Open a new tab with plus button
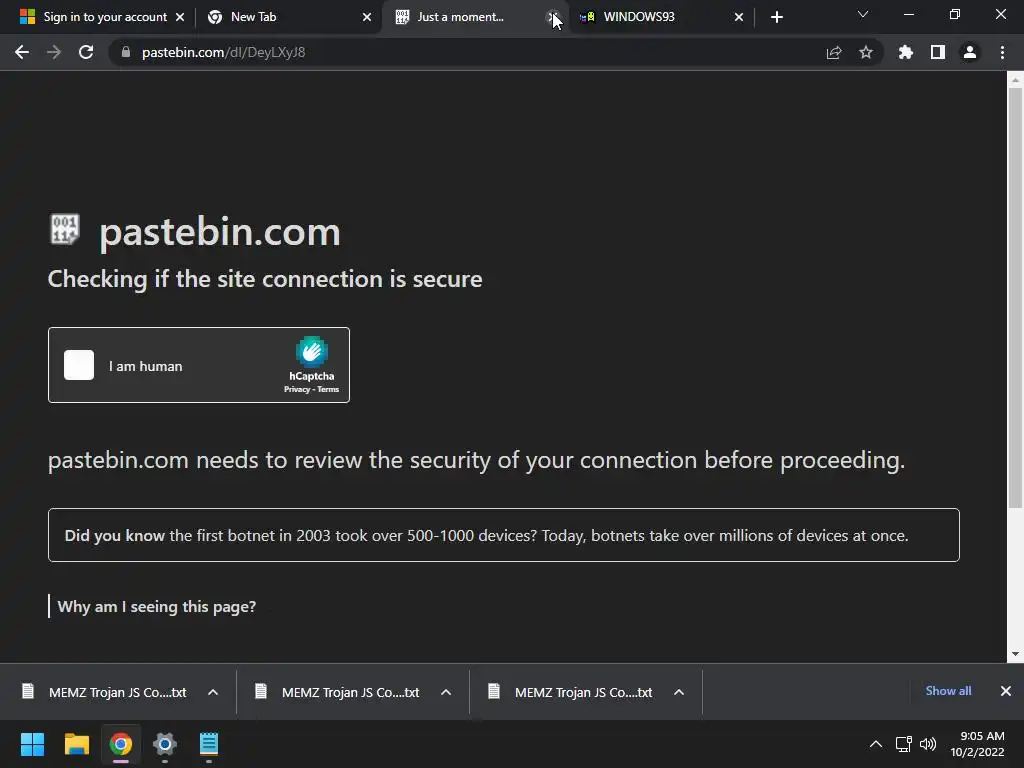Viewport: 1024px width, 768px height. coord(776,17)
